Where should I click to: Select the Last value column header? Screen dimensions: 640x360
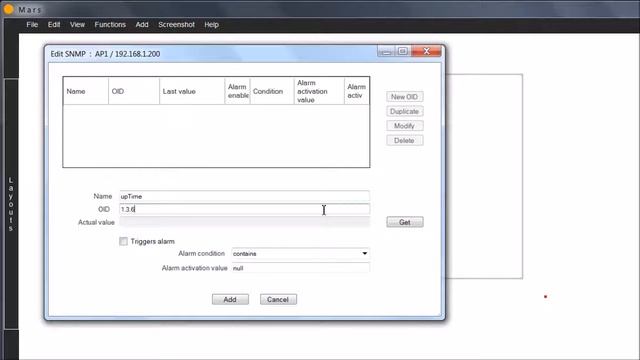[192, 91]
